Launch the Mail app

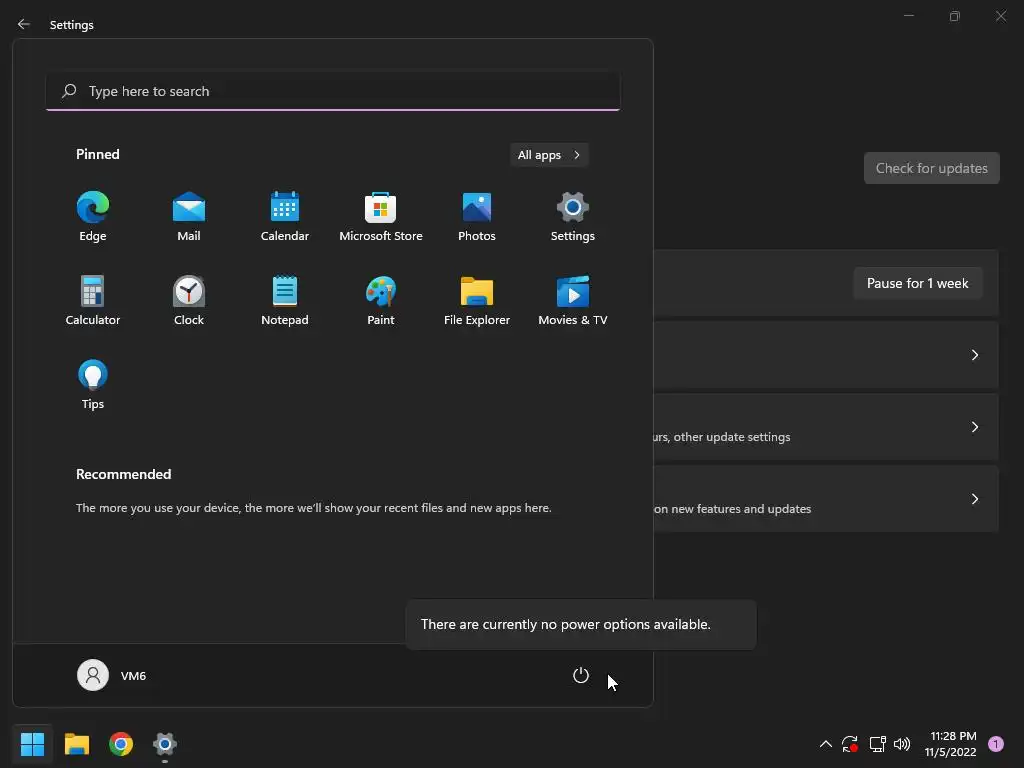(189, 217)
